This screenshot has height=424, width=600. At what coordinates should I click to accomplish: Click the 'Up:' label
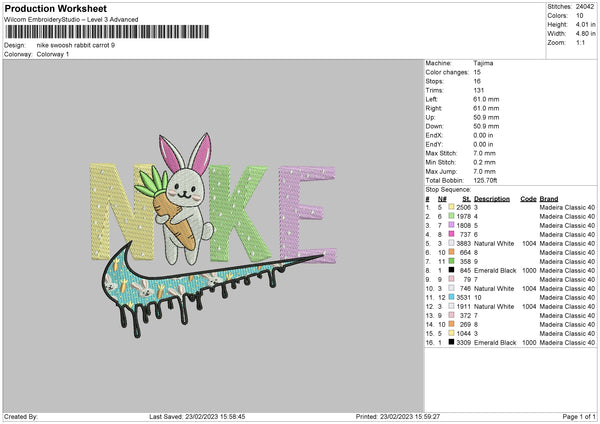[x=430, y=117]
